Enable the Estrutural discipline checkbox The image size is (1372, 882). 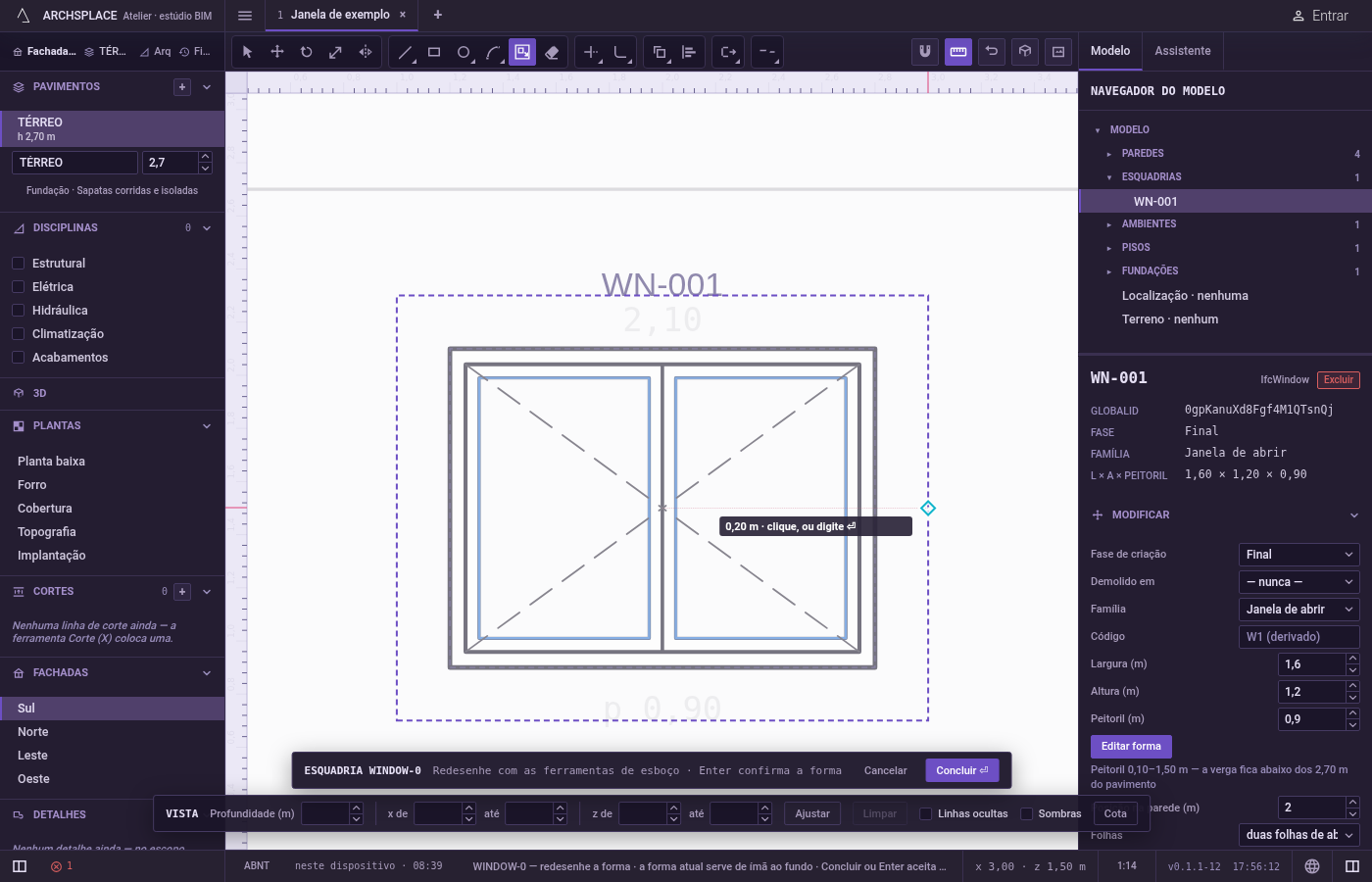(x=18, y=264)
